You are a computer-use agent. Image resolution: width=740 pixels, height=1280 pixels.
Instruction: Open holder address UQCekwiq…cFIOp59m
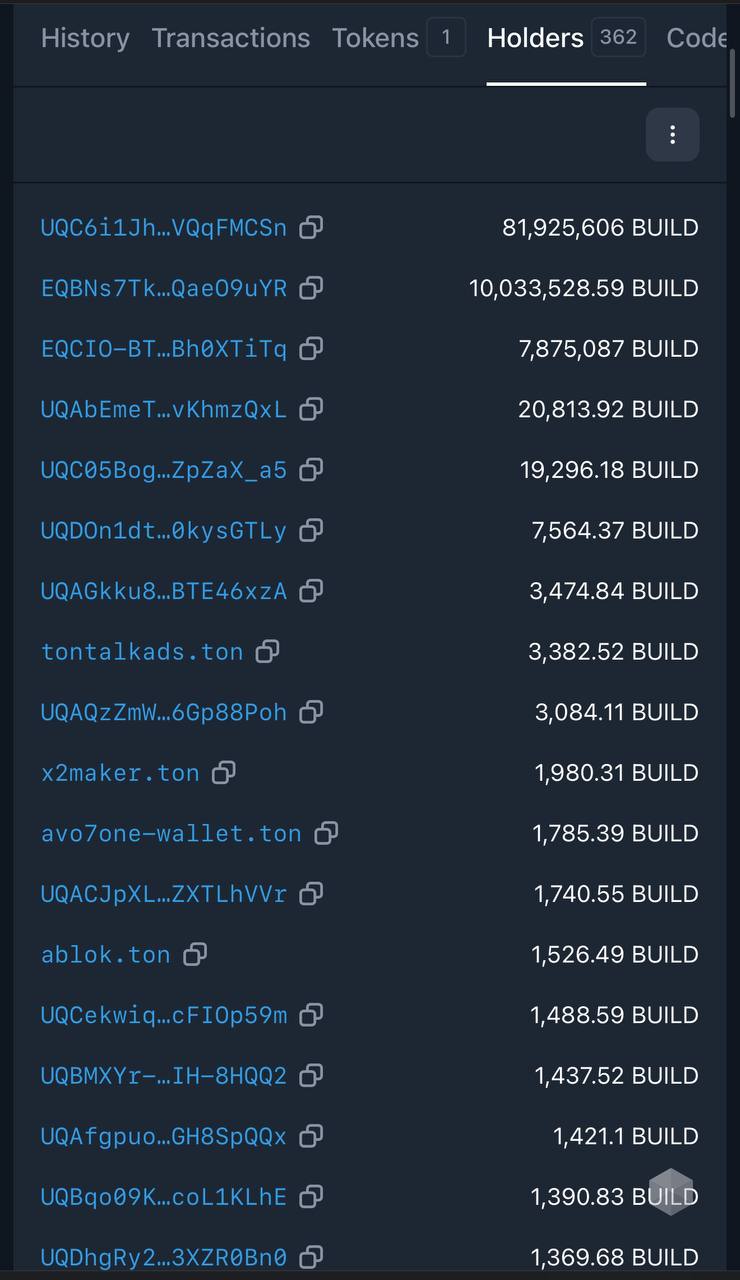(x=164, y=1015)
